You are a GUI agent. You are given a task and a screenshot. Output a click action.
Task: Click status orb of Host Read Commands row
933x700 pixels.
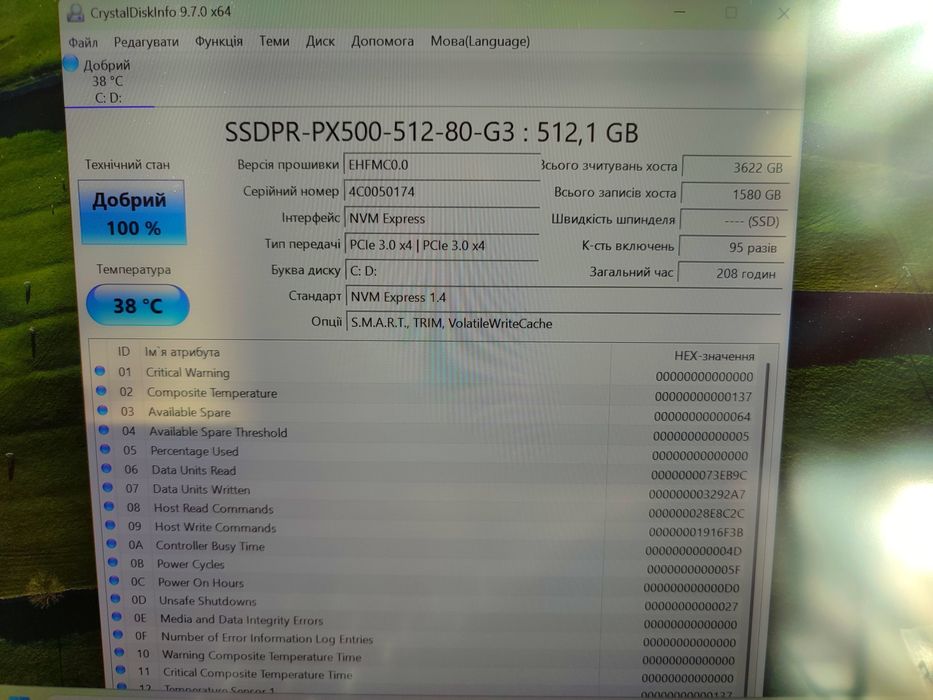(x=109, y=507)
